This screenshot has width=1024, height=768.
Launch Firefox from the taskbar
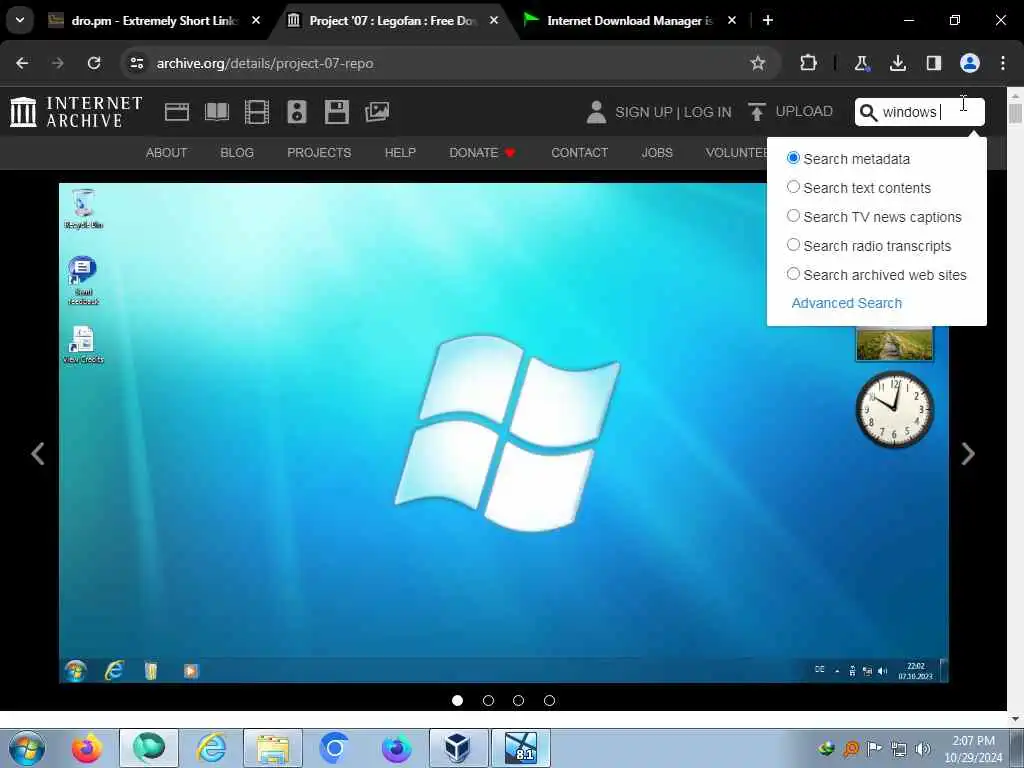pyautogui.click(x=87, y=748)
